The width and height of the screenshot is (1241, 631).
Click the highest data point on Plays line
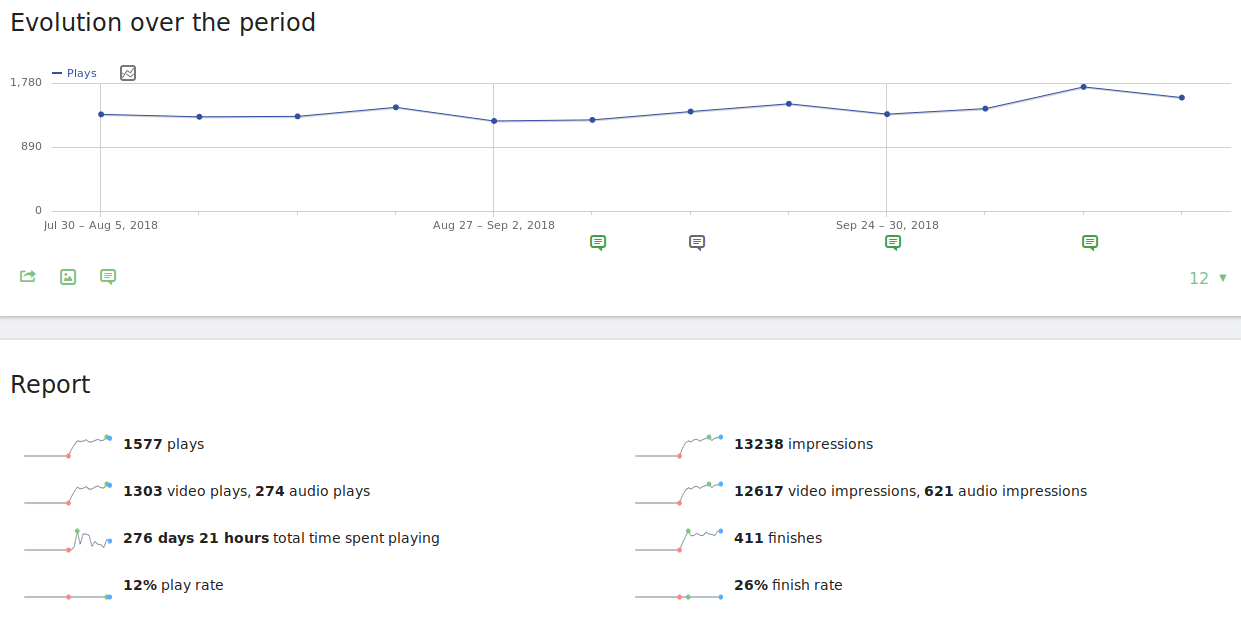[1083, 87]
